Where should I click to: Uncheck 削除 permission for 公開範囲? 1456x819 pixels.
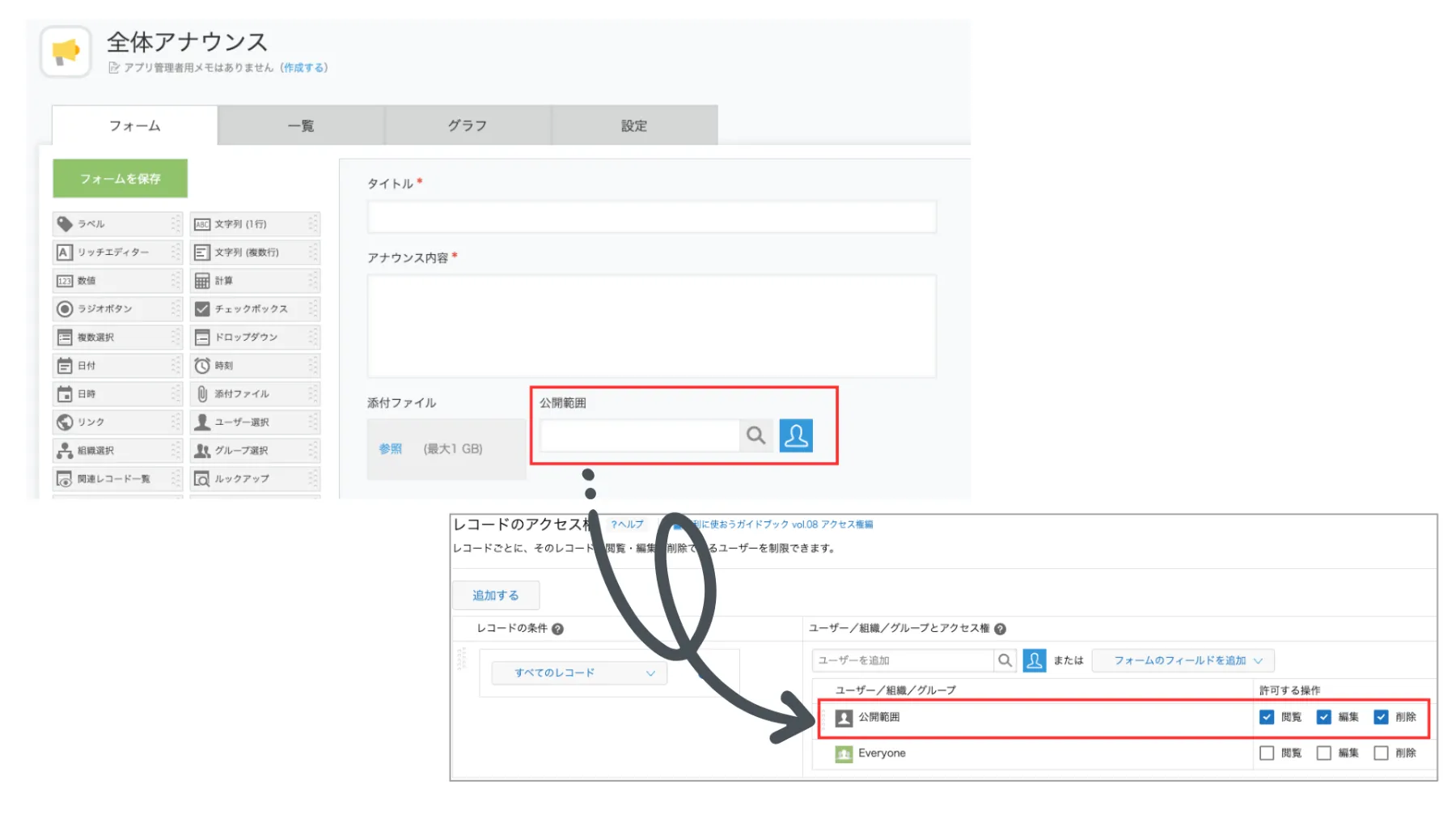tap(1381, 717)
